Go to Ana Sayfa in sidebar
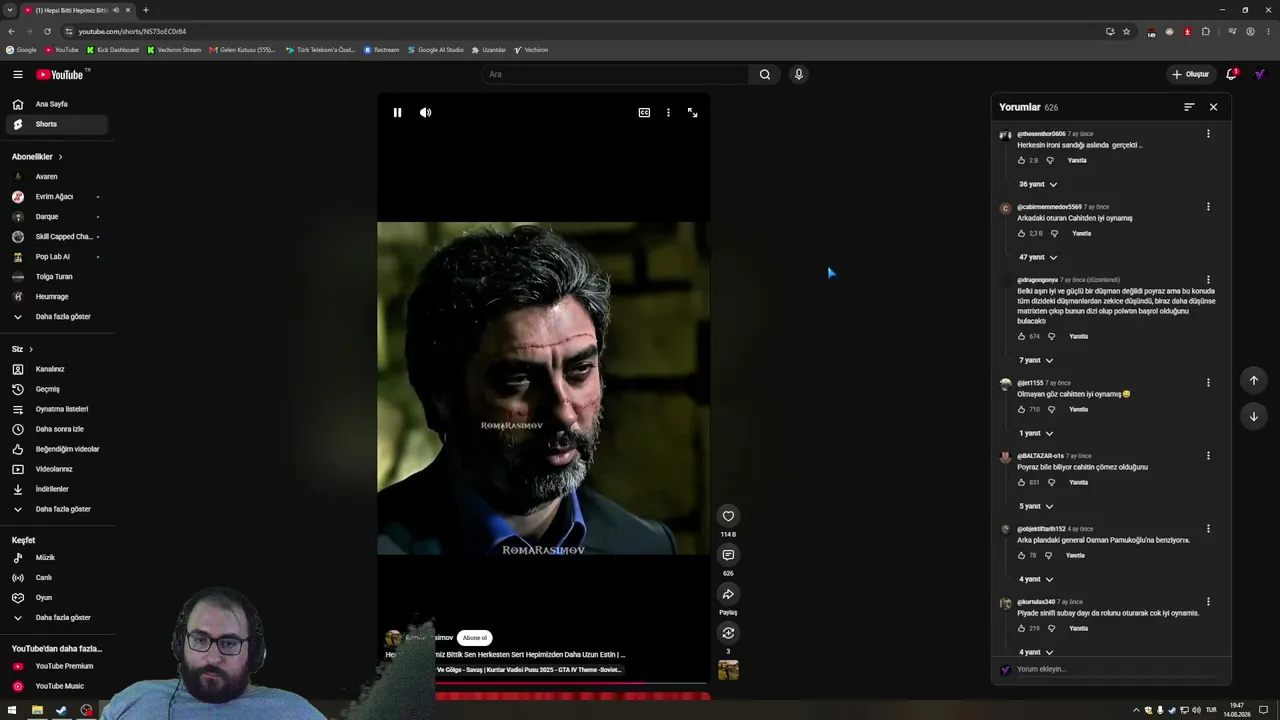Screen dimensions: 1280x720 tap(57, 104)
